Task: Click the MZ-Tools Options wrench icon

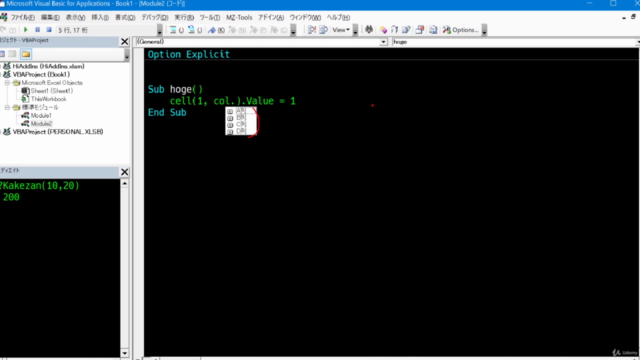Action: click(460, 30)
